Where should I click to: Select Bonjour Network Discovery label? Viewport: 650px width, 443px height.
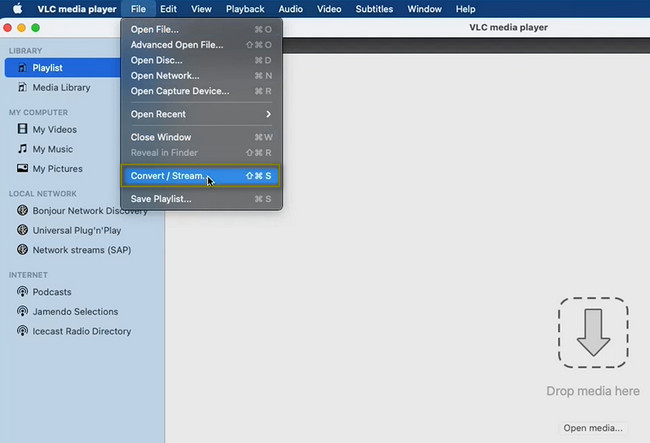tap(90, 211)
